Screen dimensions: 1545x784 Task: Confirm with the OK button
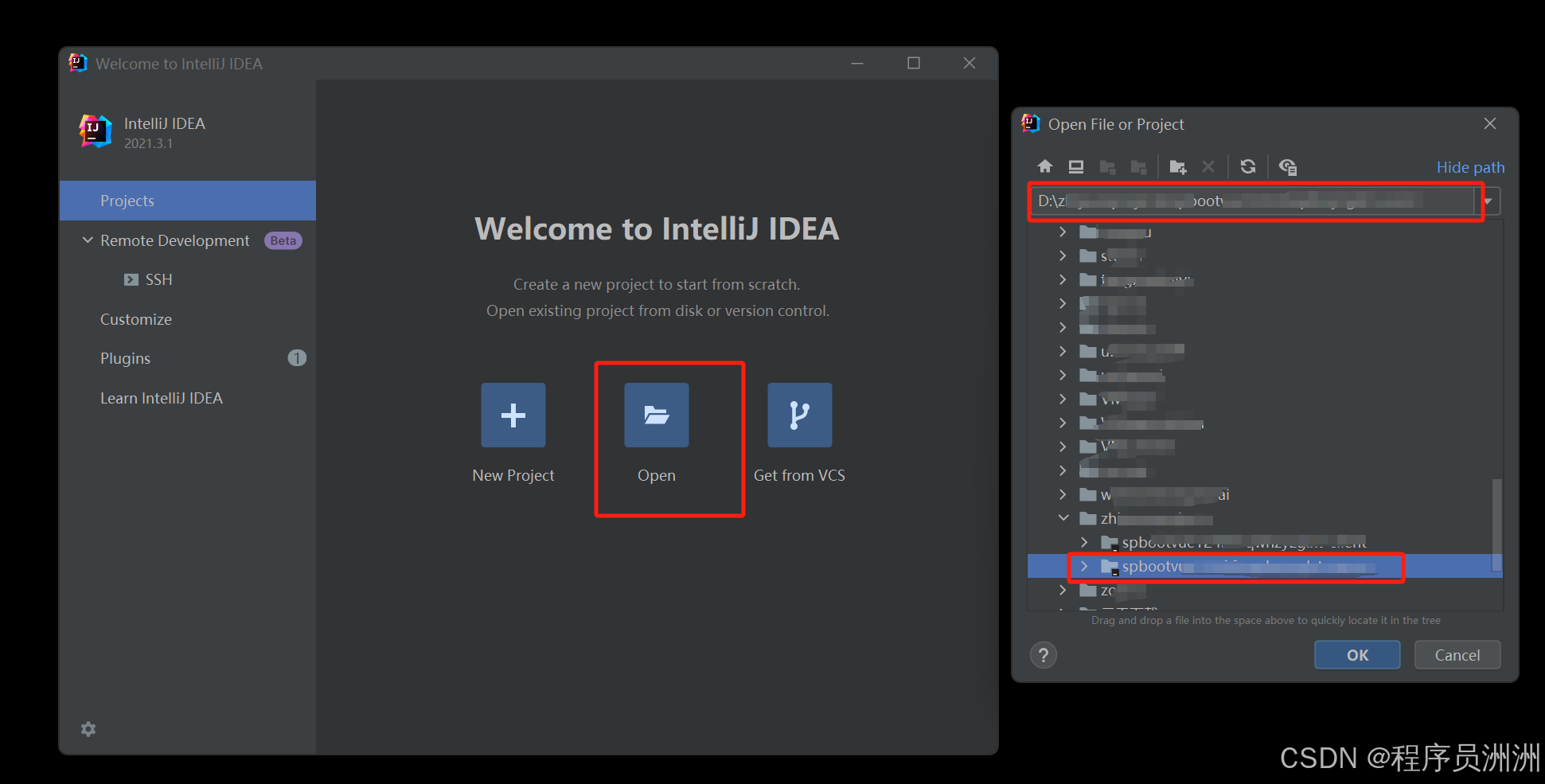click(1357, 655)
